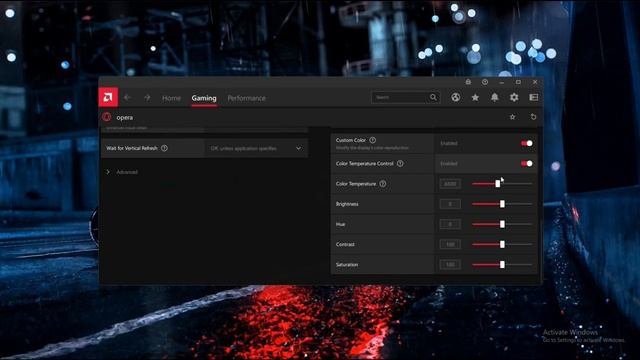Show help for Color Temperature Control
Screen dimensions: 640x360
pyautogui.click(x=400, y=164)
